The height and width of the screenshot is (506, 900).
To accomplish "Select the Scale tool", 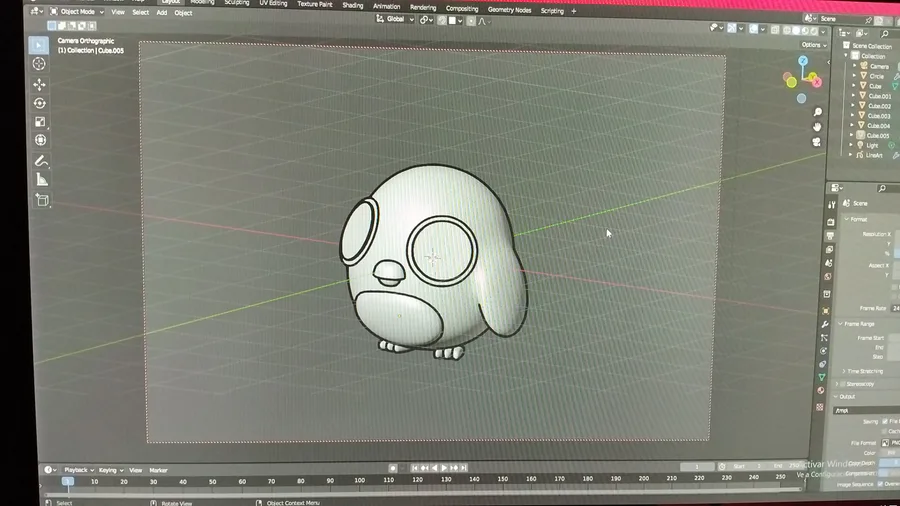I will point(40,122).
